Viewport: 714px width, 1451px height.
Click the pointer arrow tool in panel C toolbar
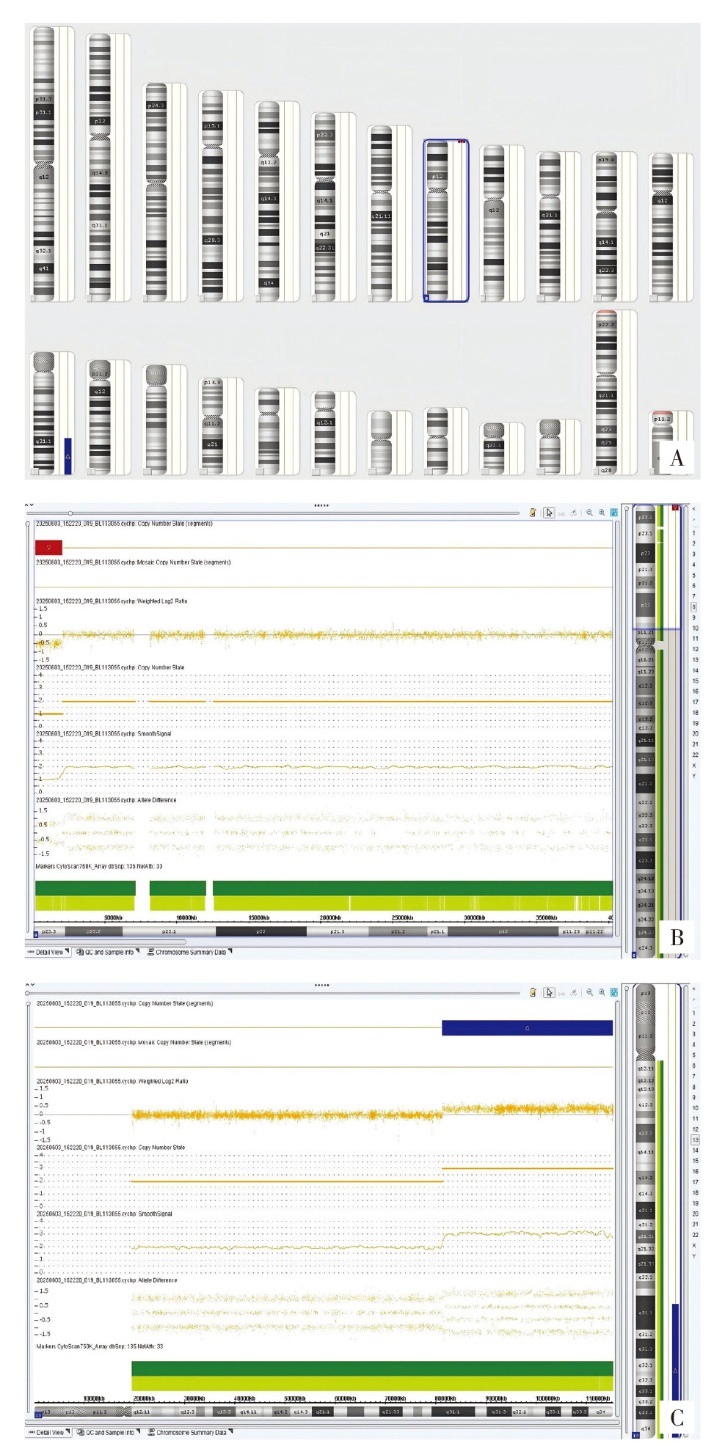[x=549, y=992]
